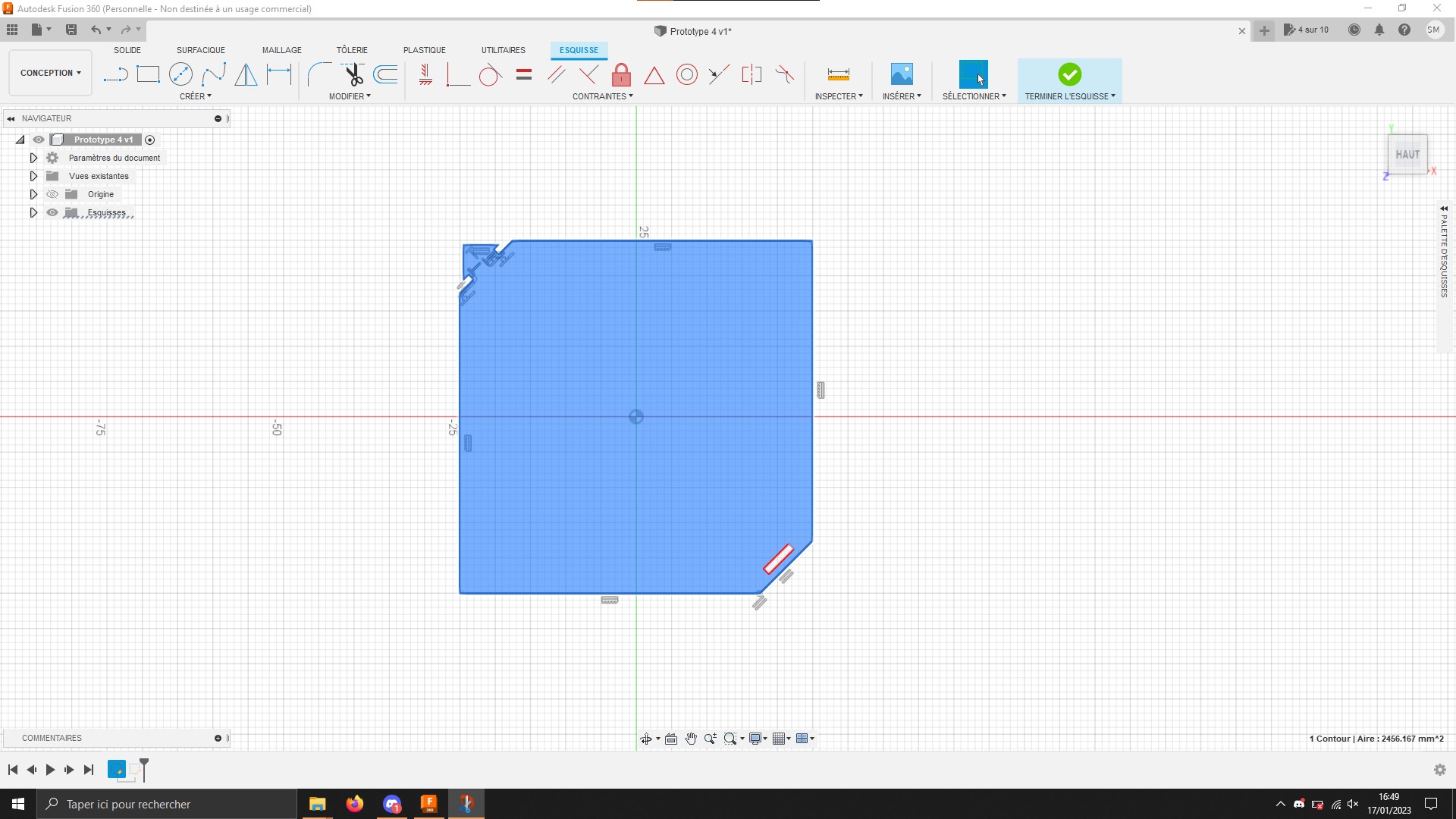Collapse the Prototype 4 v1 root node

coord(20,140)
